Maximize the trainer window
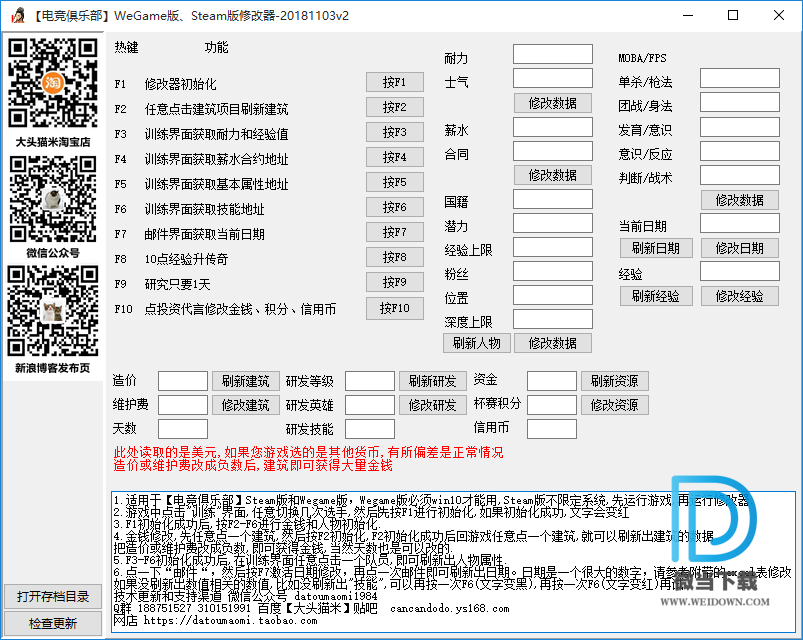Image resolution: width=803 pixels, height=640 pixels. coord(733,15)
